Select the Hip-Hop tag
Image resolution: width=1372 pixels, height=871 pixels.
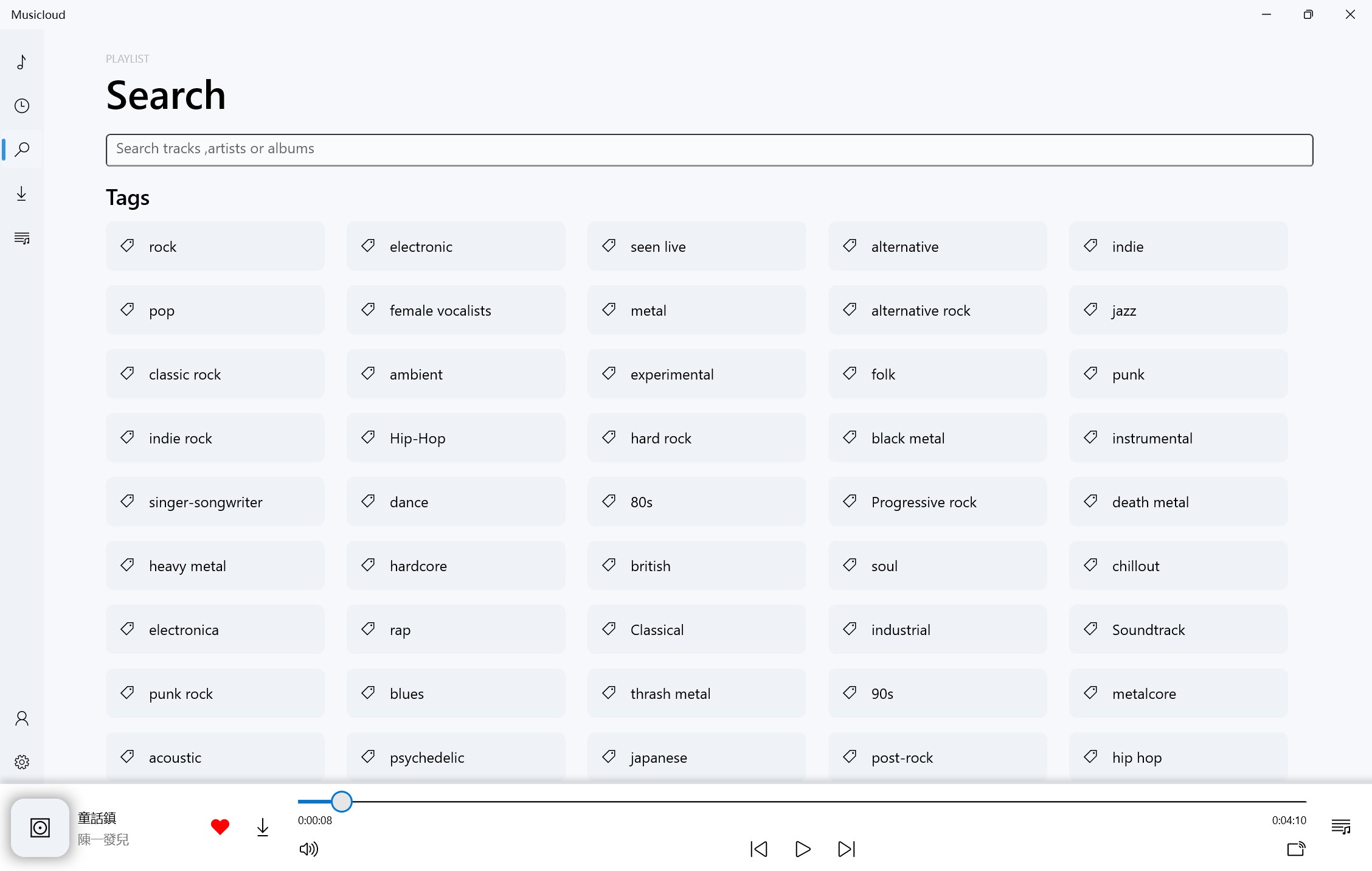(x=456, y=437)
